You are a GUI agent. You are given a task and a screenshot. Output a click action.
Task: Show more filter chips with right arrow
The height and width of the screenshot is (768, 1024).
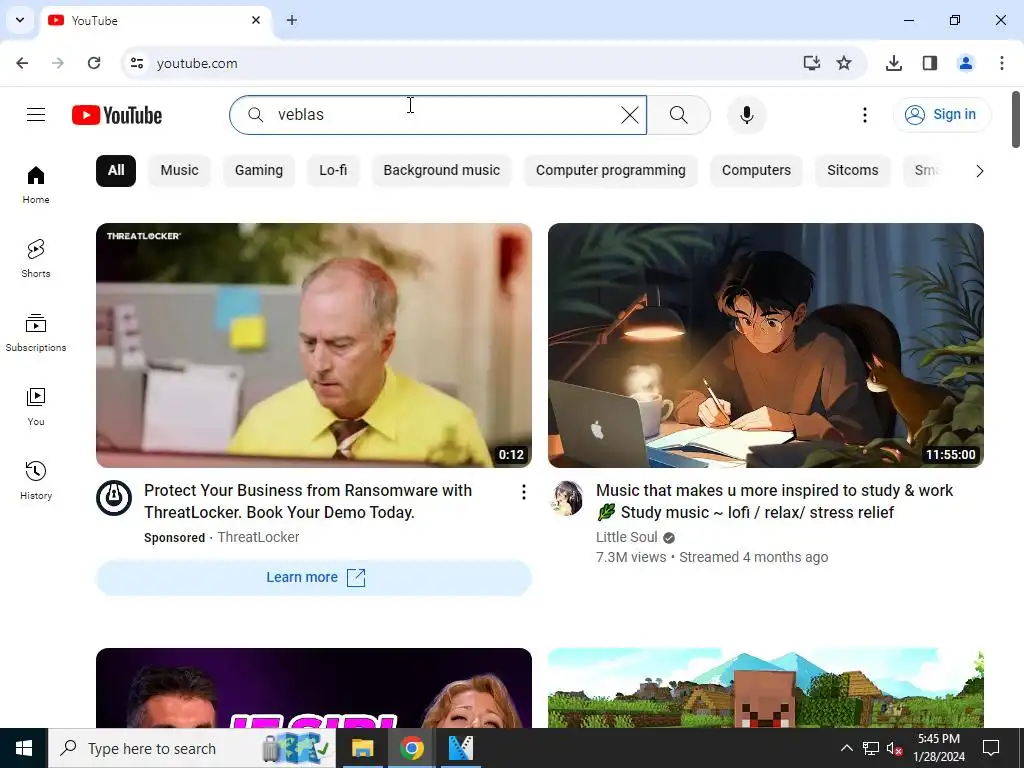click(x=979, y=171)
